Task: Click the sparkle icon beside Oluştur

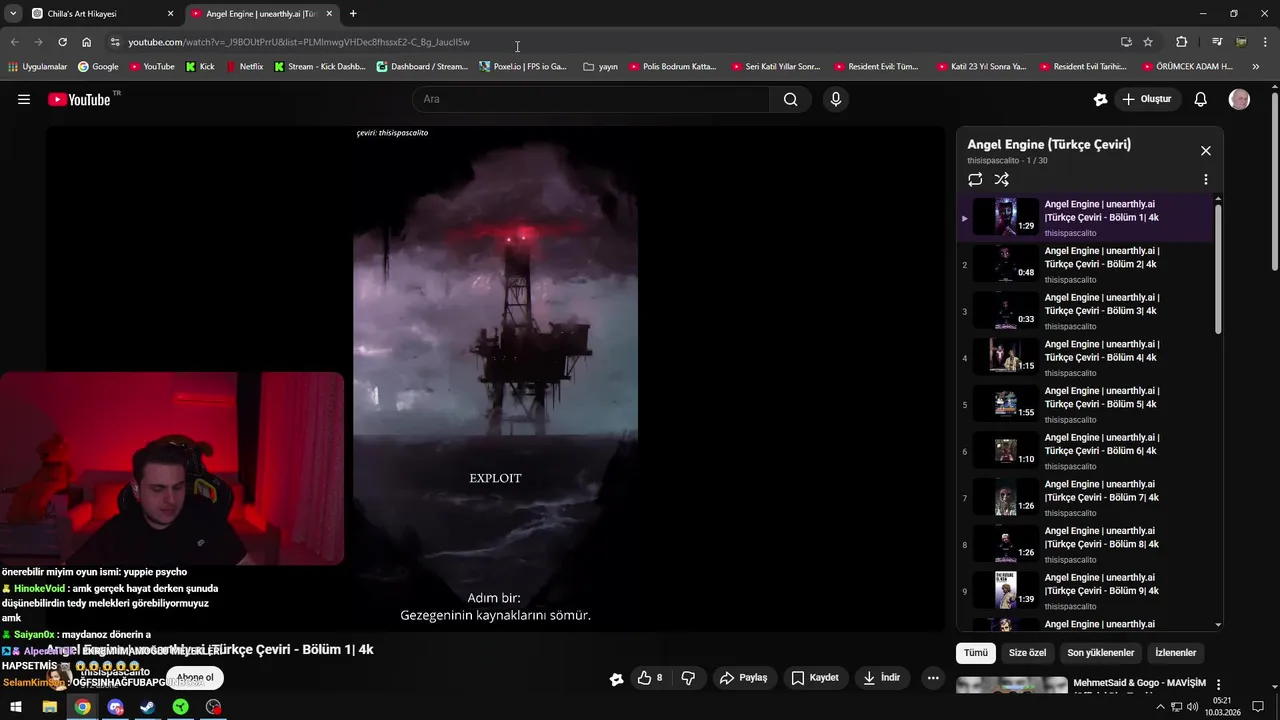Action: click(x=1101, y=99)
